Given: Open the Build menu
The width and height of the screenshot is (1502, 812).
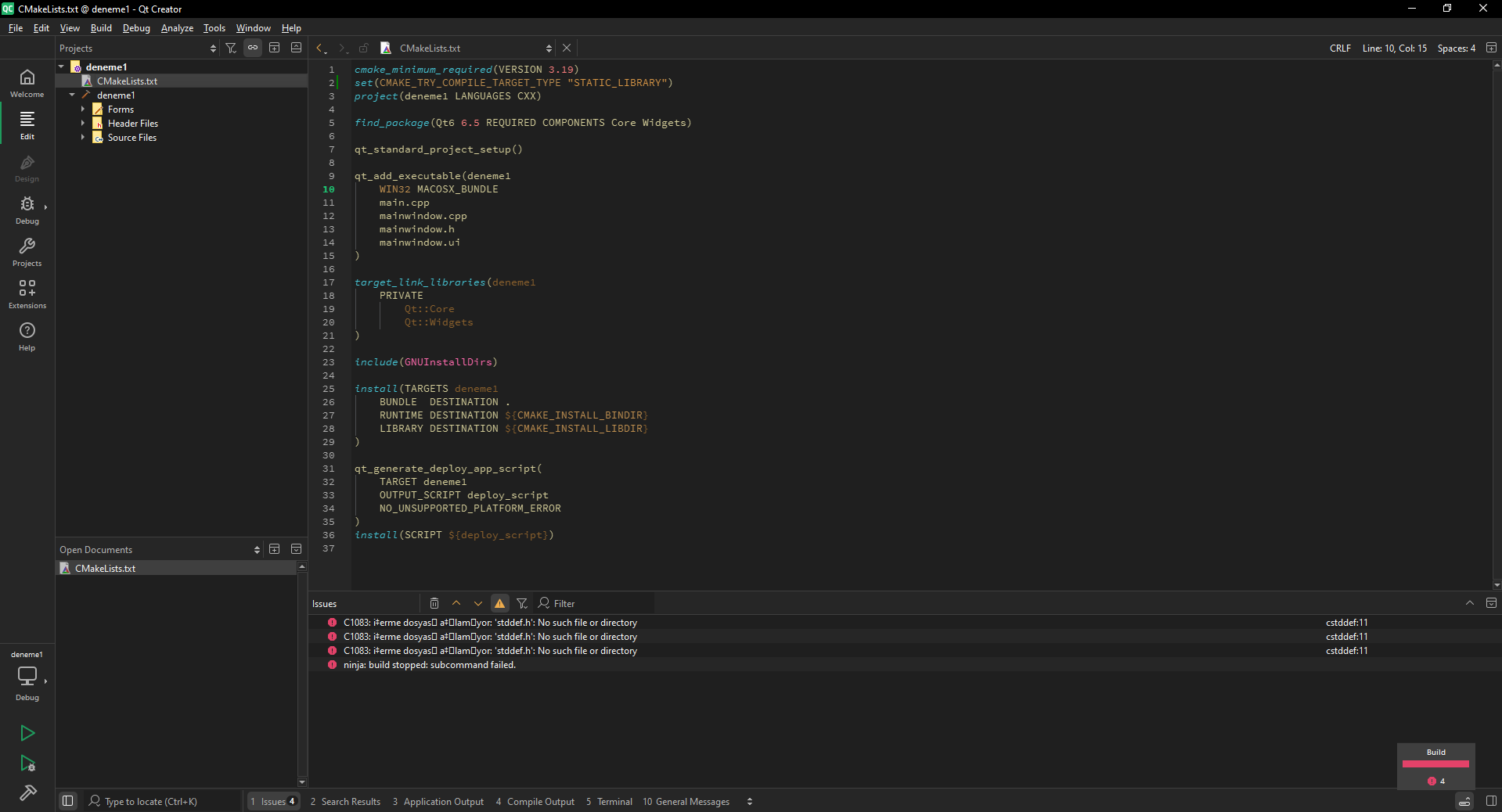Looking at the screenshot, I should tap(101, 28).
